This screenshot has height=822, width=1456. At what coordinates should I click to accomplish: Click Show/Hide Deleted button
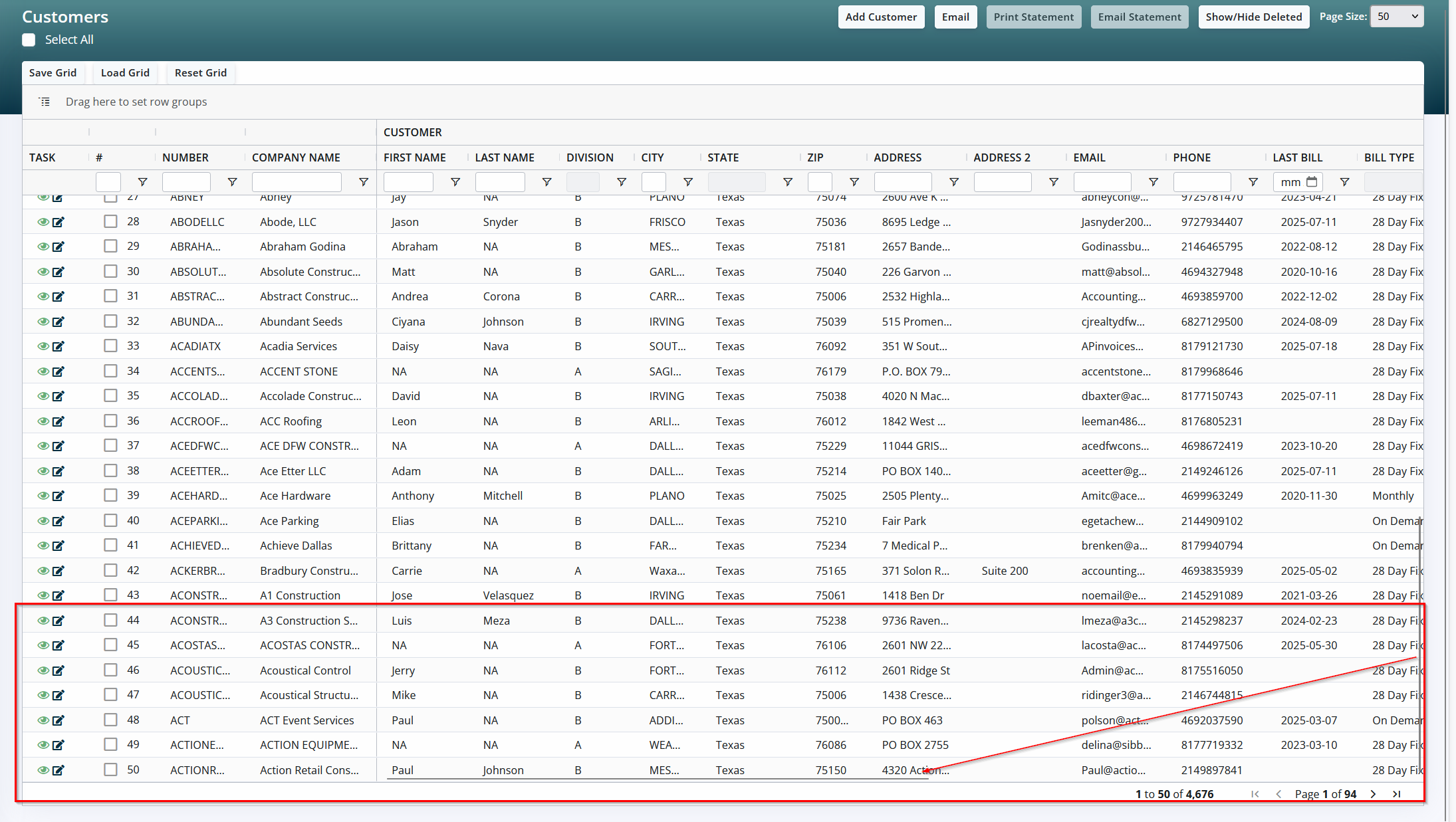[1253, 17]
